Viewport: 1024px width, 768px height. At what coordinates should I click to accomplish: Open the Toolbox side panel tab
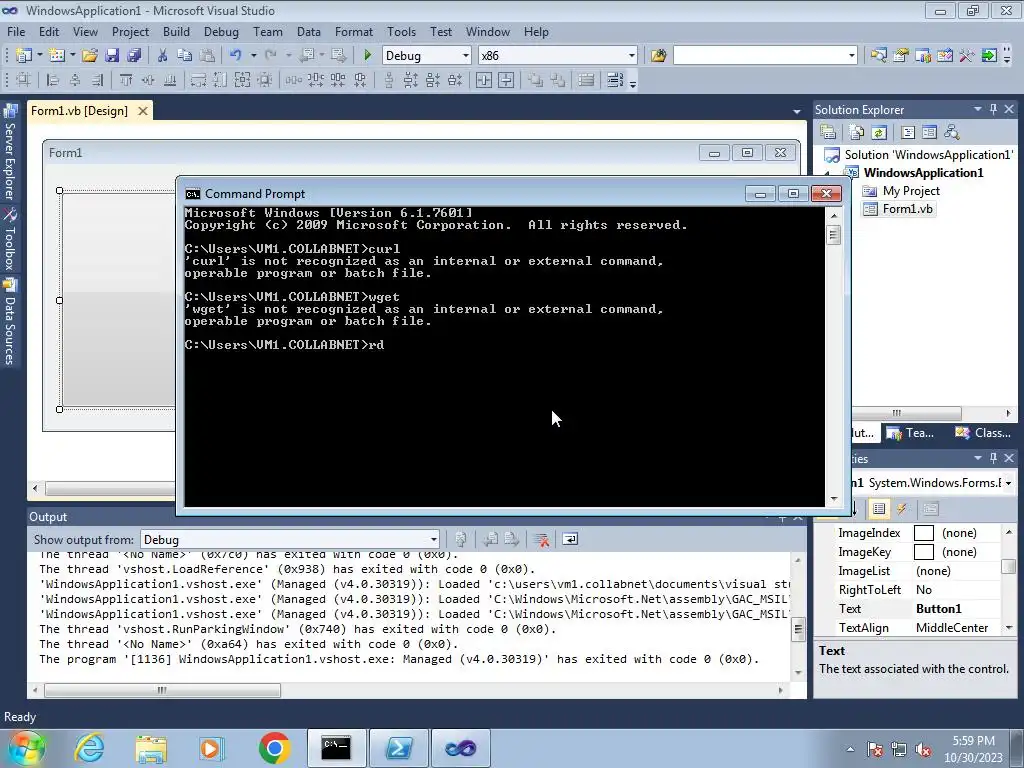click(x=10, y=240)
